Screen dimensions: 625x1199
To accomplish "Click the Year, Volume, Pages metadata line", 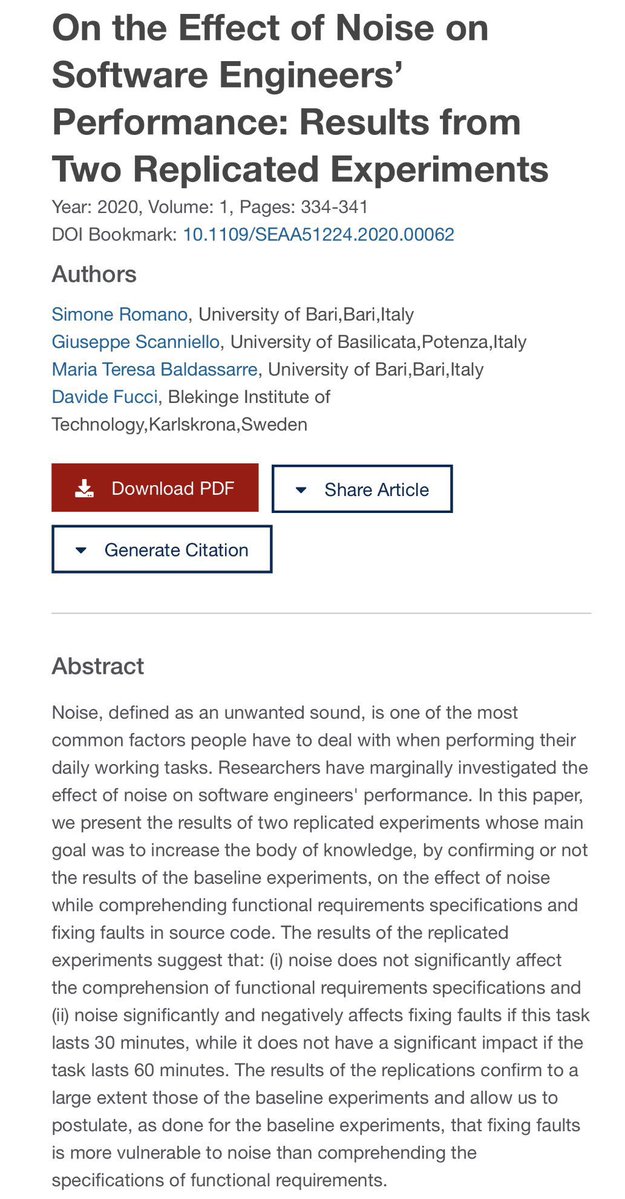I will [210, 206].
